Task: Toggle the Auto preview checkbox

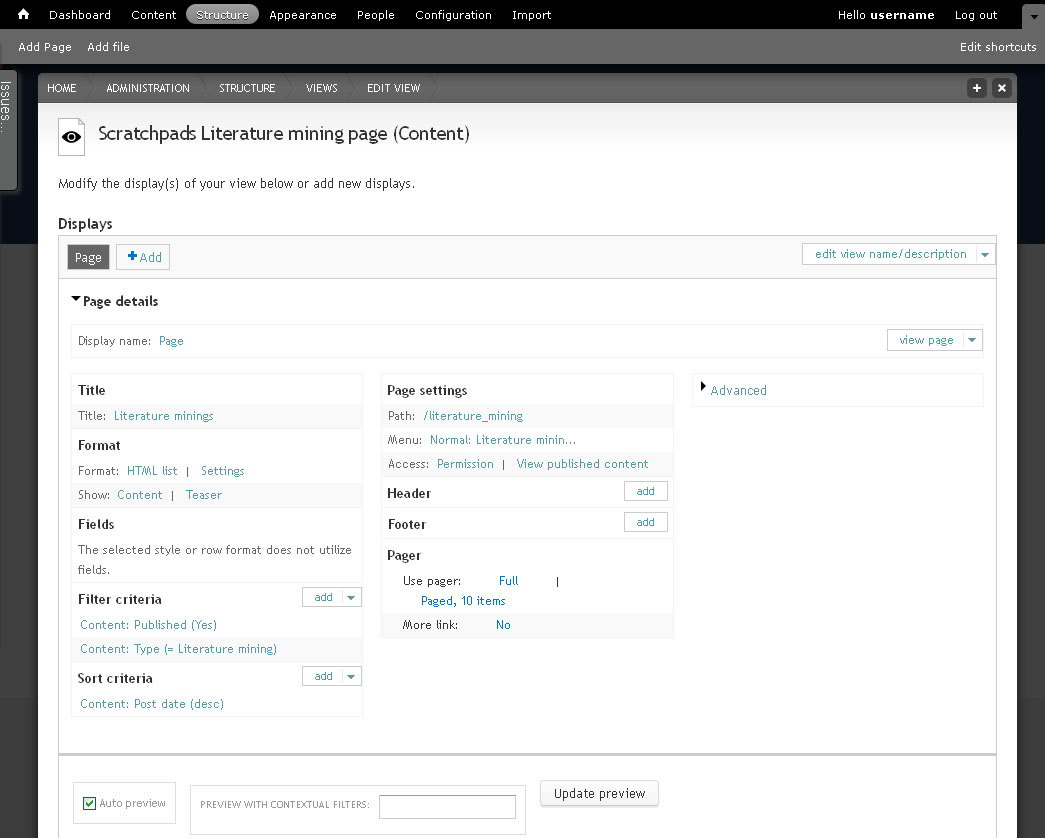Action: click(x=89, y=803)
